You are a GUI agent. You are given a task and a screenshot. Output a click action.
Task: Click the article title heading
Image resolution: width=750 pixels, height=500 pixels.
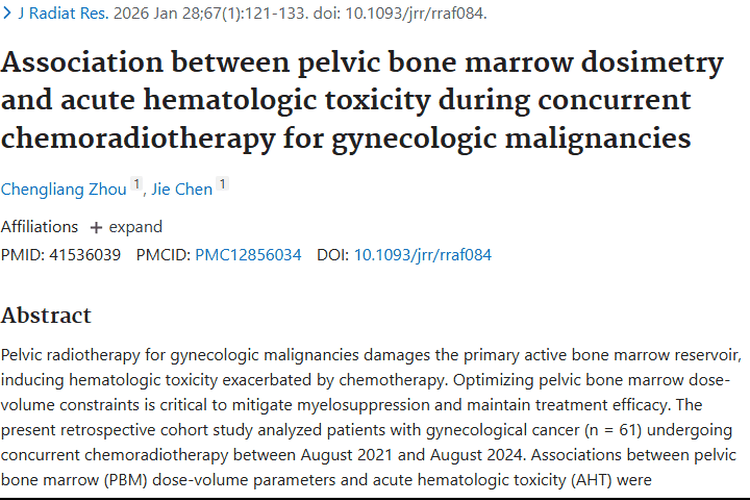(360, 99)
